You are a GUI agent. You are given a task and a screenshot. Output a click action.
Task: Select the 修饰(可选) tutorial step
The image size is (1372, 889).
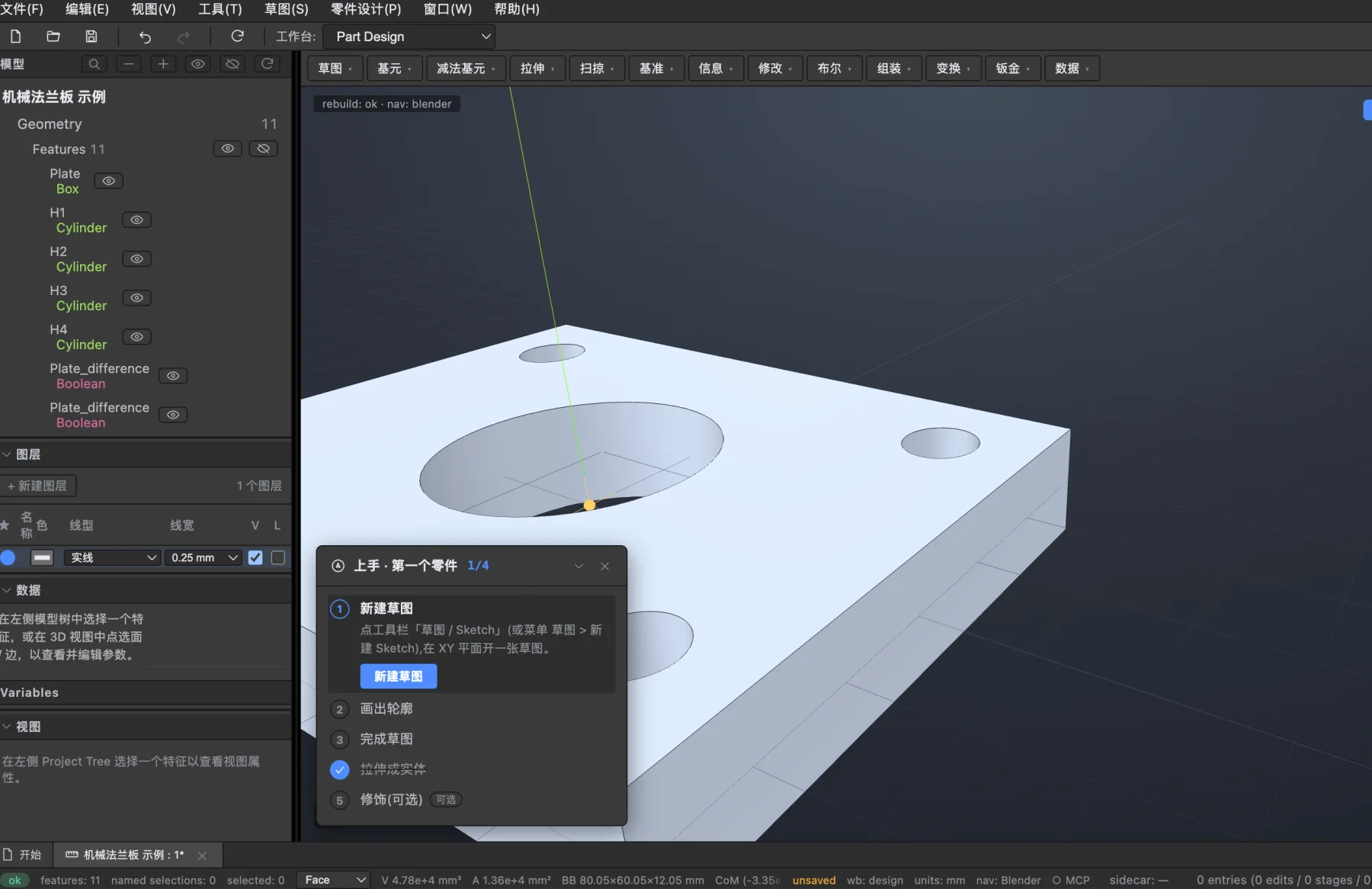point(391,800)
